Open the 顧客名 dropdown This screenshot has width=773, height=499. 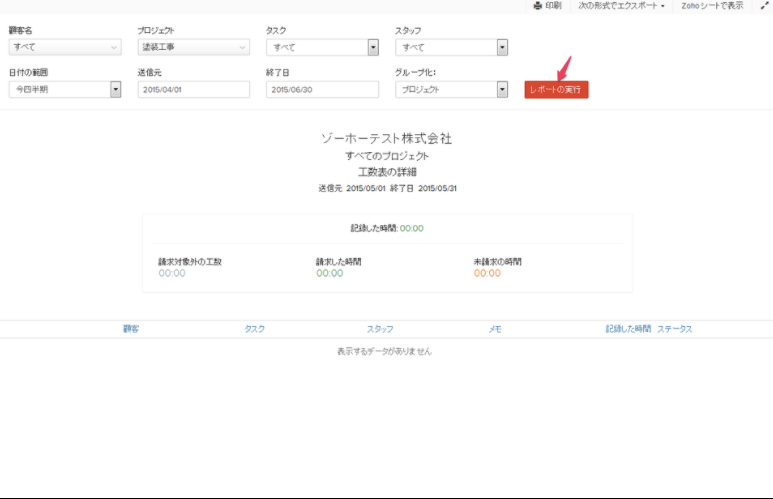pos(65,47)
